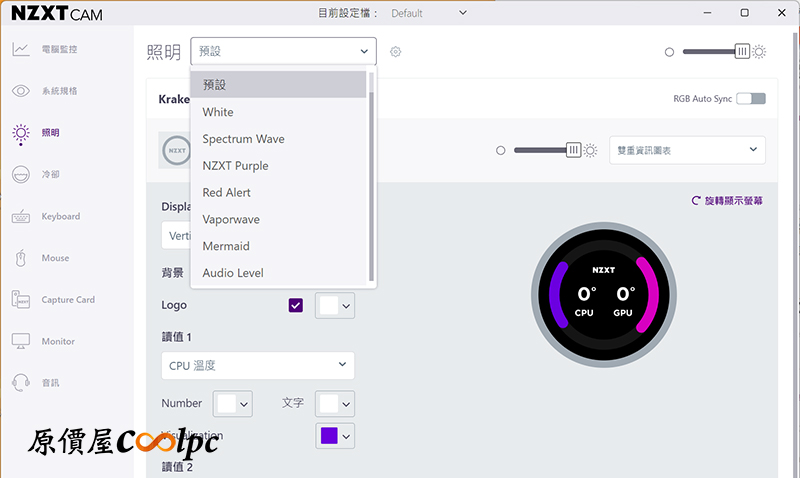Go to Capture Card section label
The height and width of the screenshot is (478, 800).
[68, 299]
